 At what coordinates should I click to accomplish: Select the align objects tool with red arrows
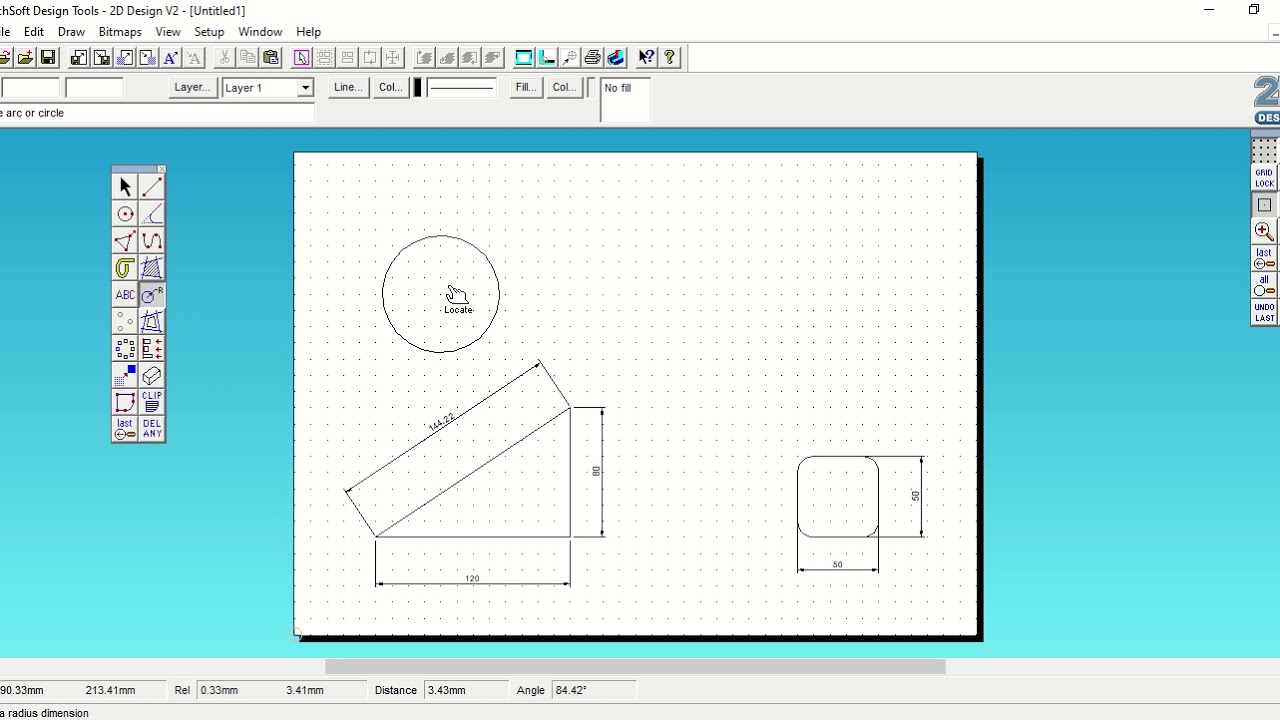point(152,349)
